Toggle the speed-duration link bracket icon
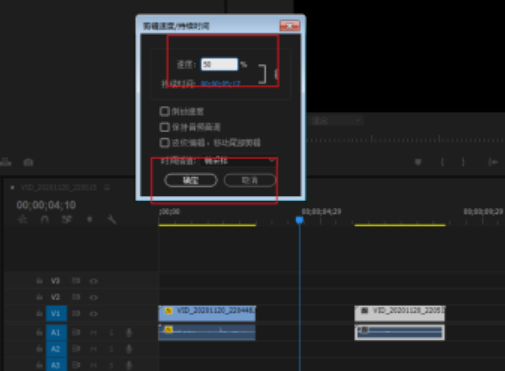The height and width of the screenshot is (371, 505). click(x=263, y=74)
